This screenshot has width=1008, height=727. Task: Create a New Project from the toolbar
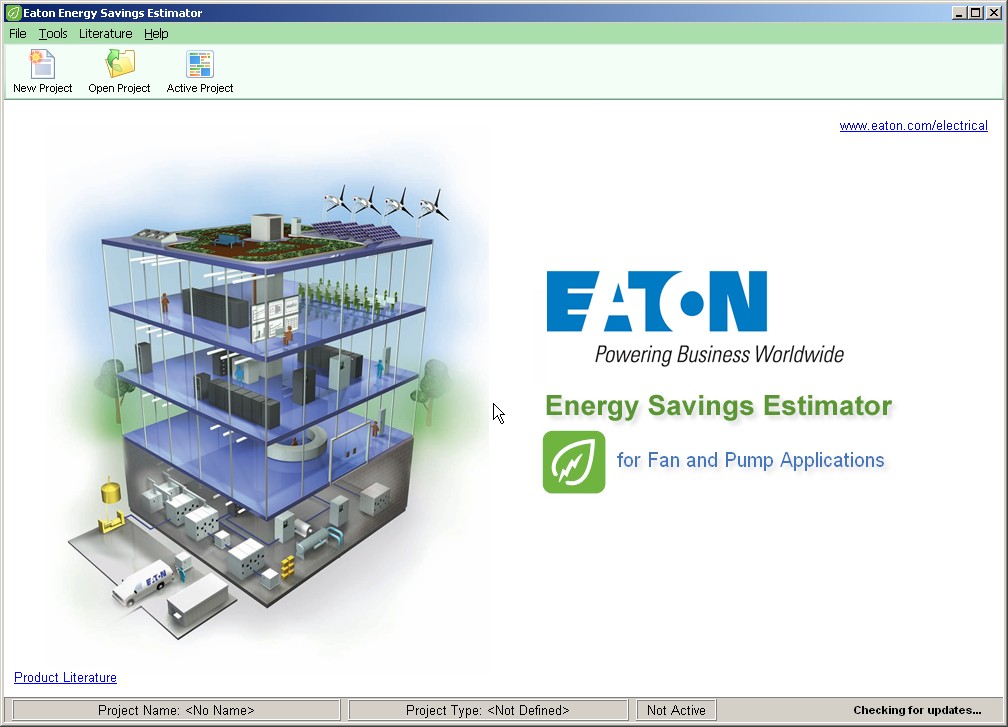click(x=41, y=70)
